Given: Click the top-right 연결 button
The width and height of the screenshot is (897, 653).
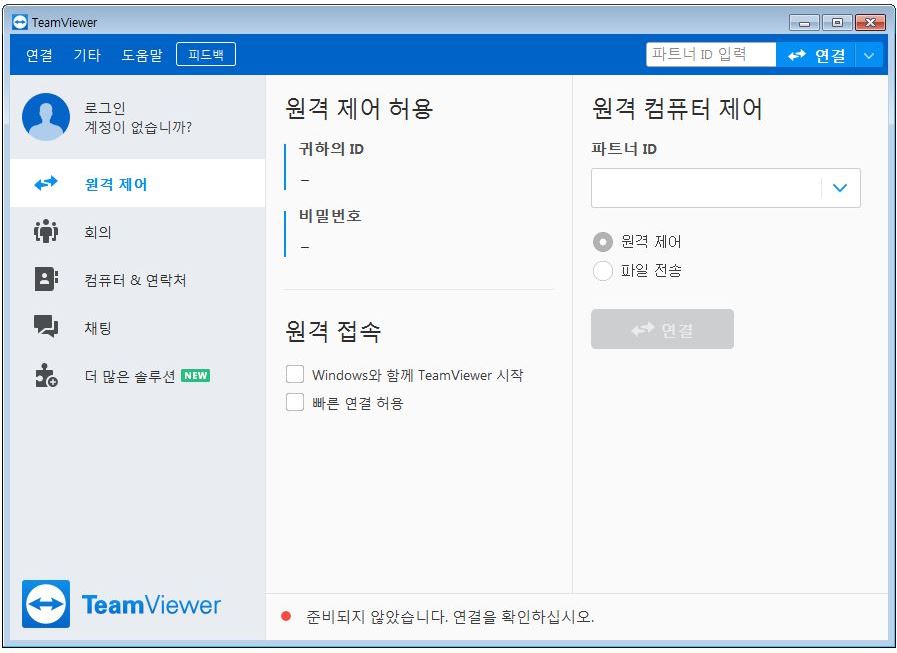Looking at the screenshot, I should tap(816, 56).
